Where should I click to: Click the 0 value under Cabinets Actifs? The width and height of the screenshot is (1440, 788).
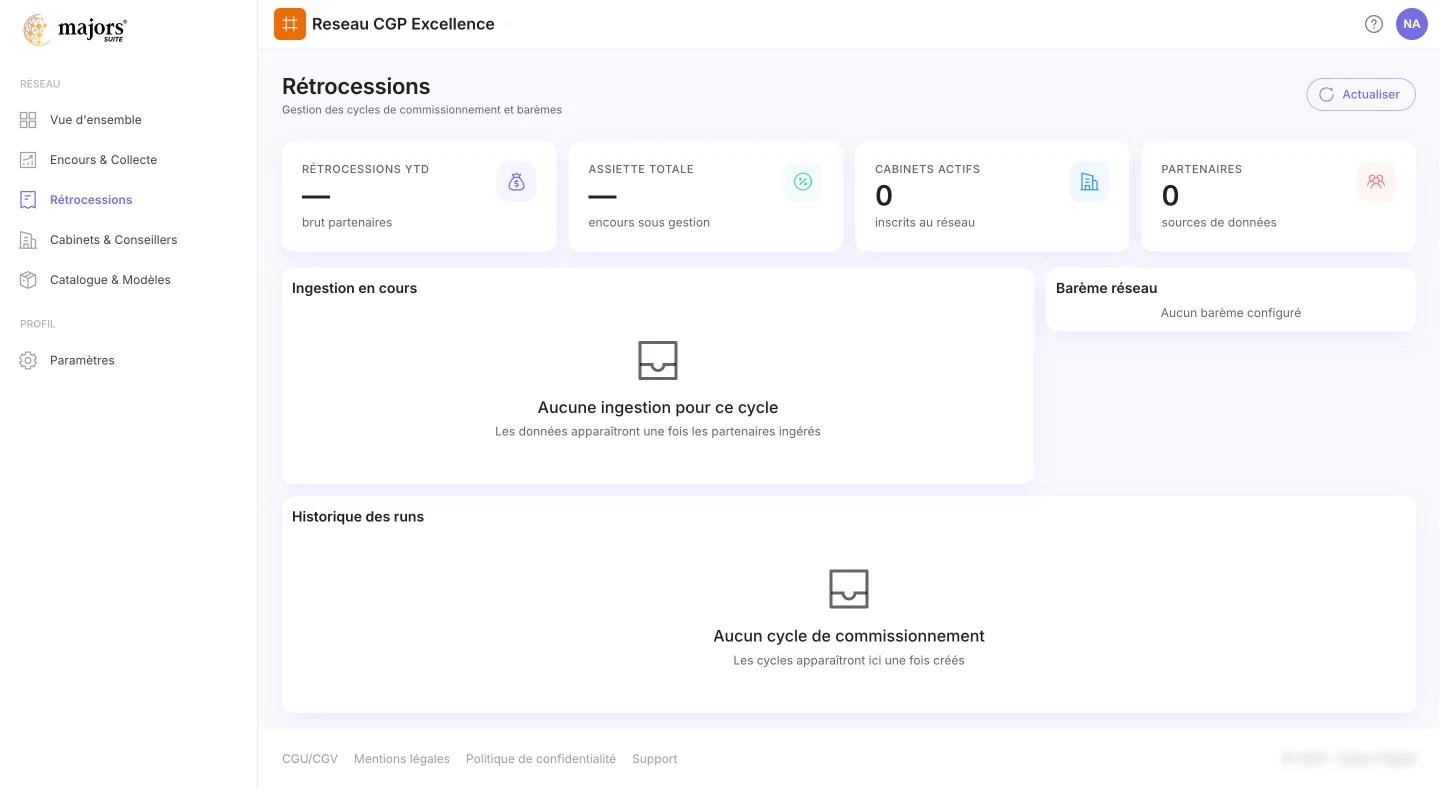tap(884, 196)
